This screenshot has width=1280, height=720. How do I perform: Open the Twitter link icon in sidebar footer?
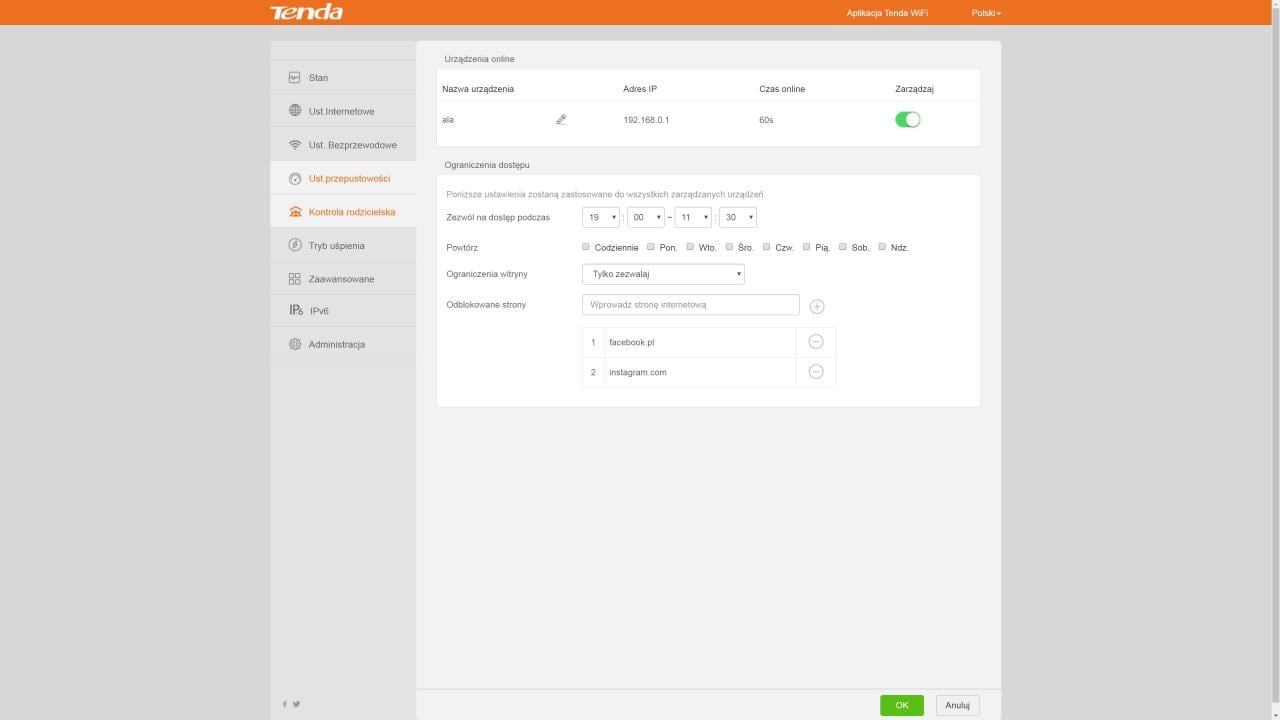[x=296, y=704]
